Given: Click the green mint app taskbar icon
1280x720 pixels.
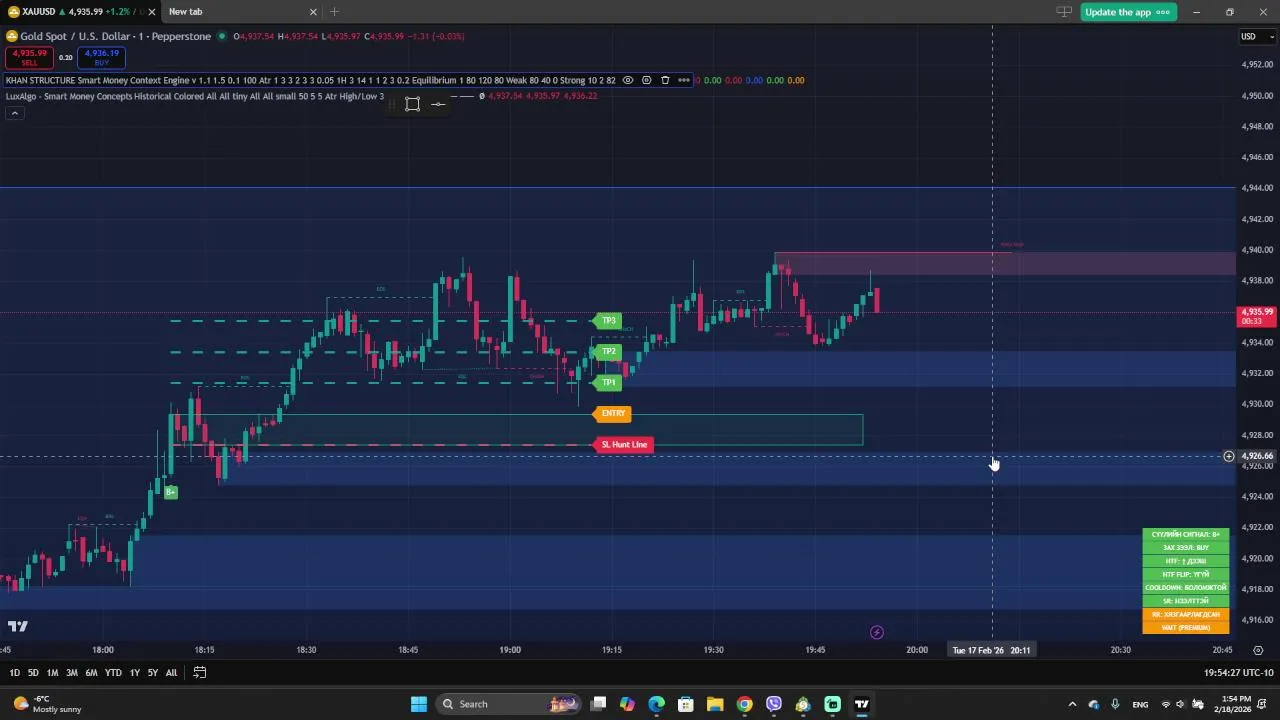Looking at the screenshot, I should point(832,704).
